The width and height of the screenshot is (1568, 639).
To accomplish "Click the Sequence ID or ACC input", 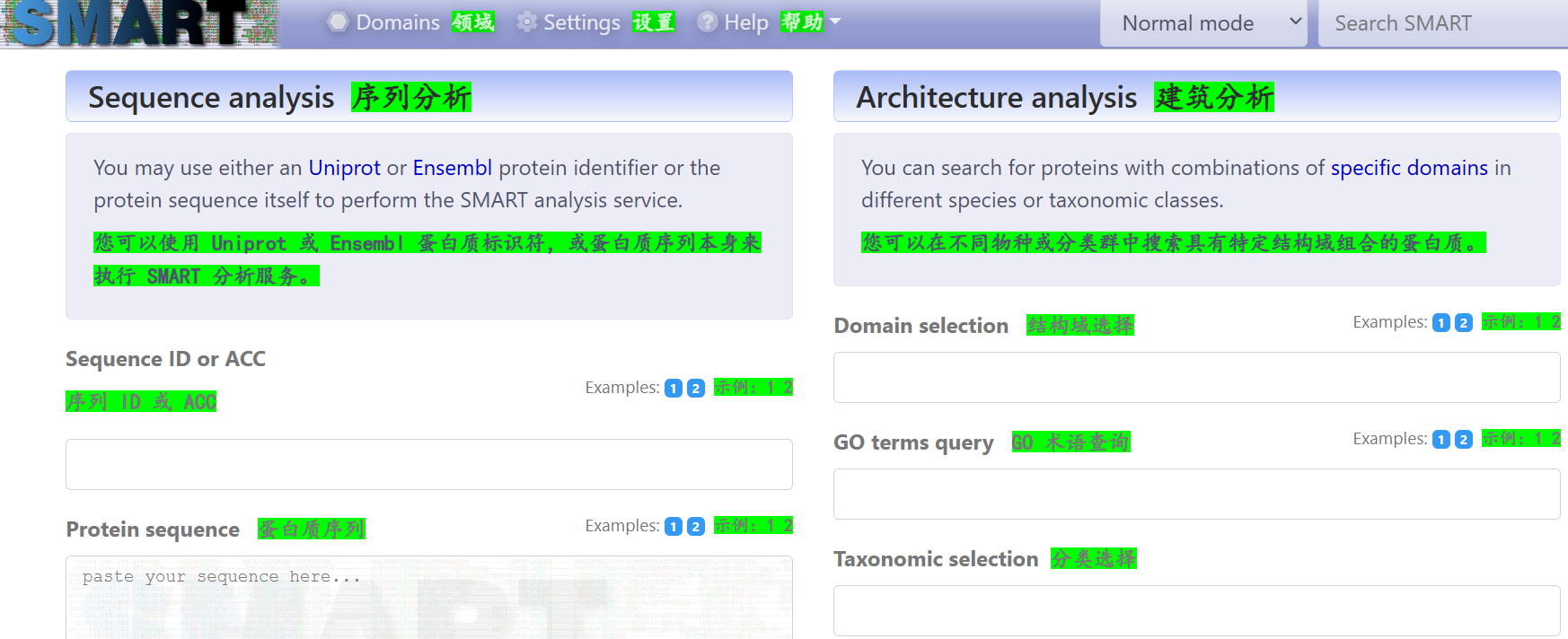I will (x=429, y=464).
